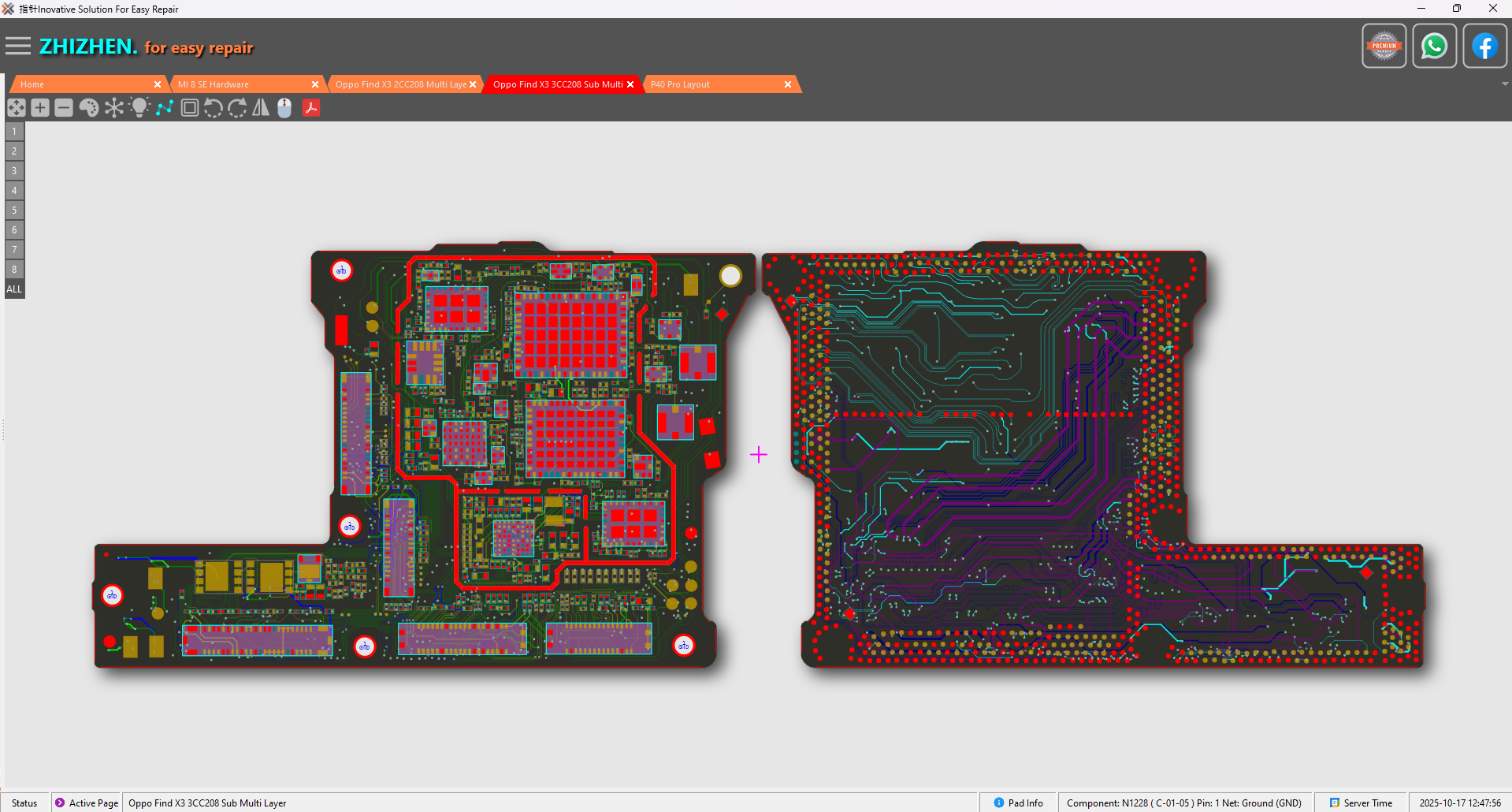Show layer 6 only
Screen dimensions: 1512x812
click(14, 230)
